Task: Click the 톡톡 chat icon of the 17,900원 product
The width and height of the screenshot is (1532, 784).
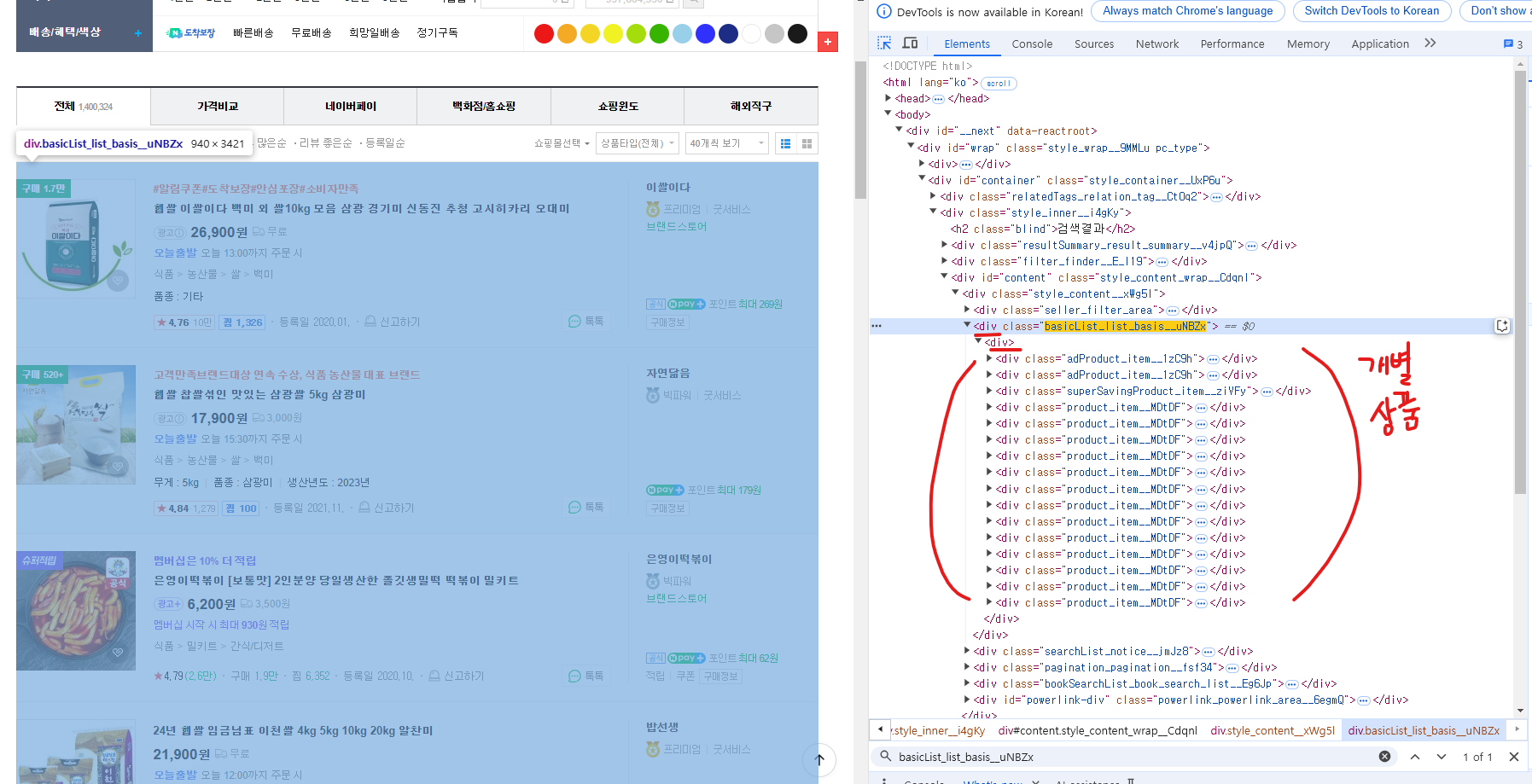Action: (x=585, y=508)
